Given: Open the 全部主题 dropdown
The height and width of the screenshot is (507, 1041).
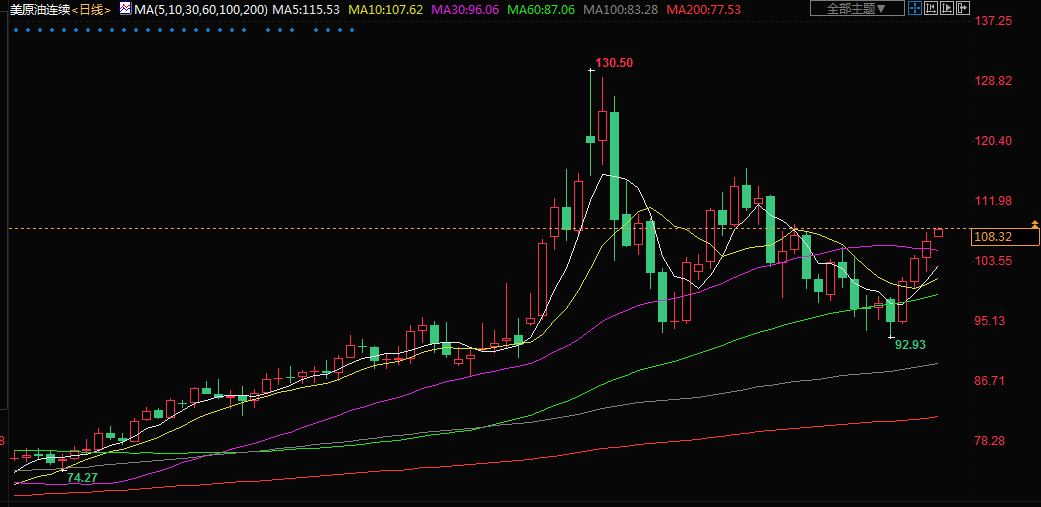Looking at the screenshot, I should (851, 8).
